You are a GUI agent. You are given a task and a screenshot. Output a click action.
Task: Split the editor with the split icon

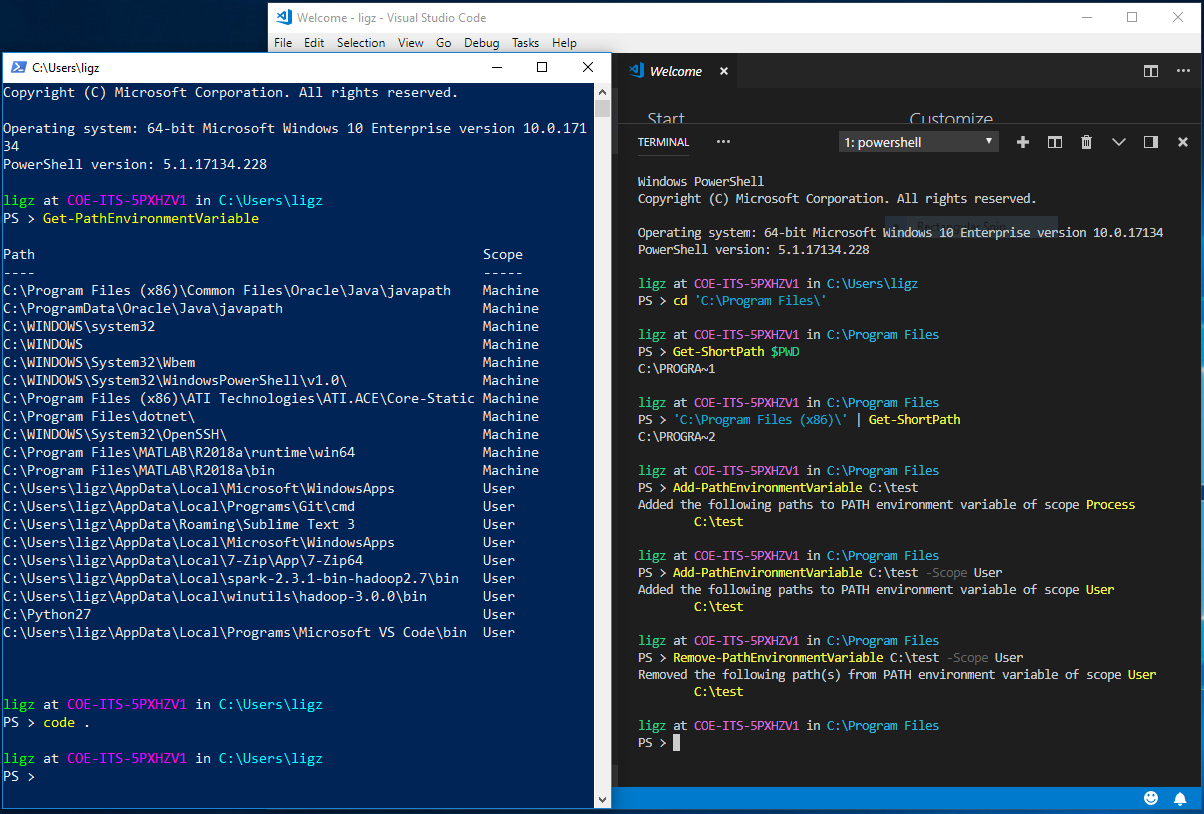coord(1151,71)
